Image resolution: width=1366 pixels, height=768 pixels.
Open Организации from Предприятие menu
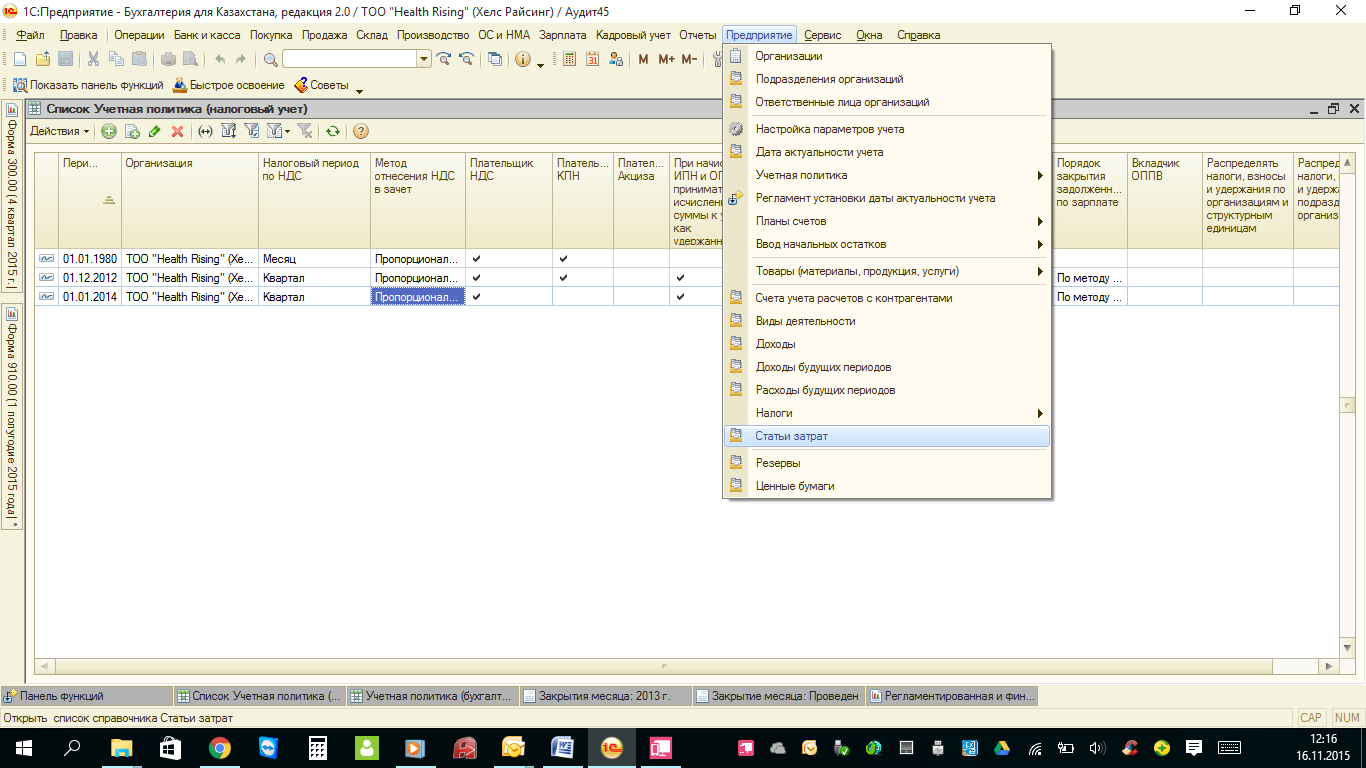[x=887, y=56]
